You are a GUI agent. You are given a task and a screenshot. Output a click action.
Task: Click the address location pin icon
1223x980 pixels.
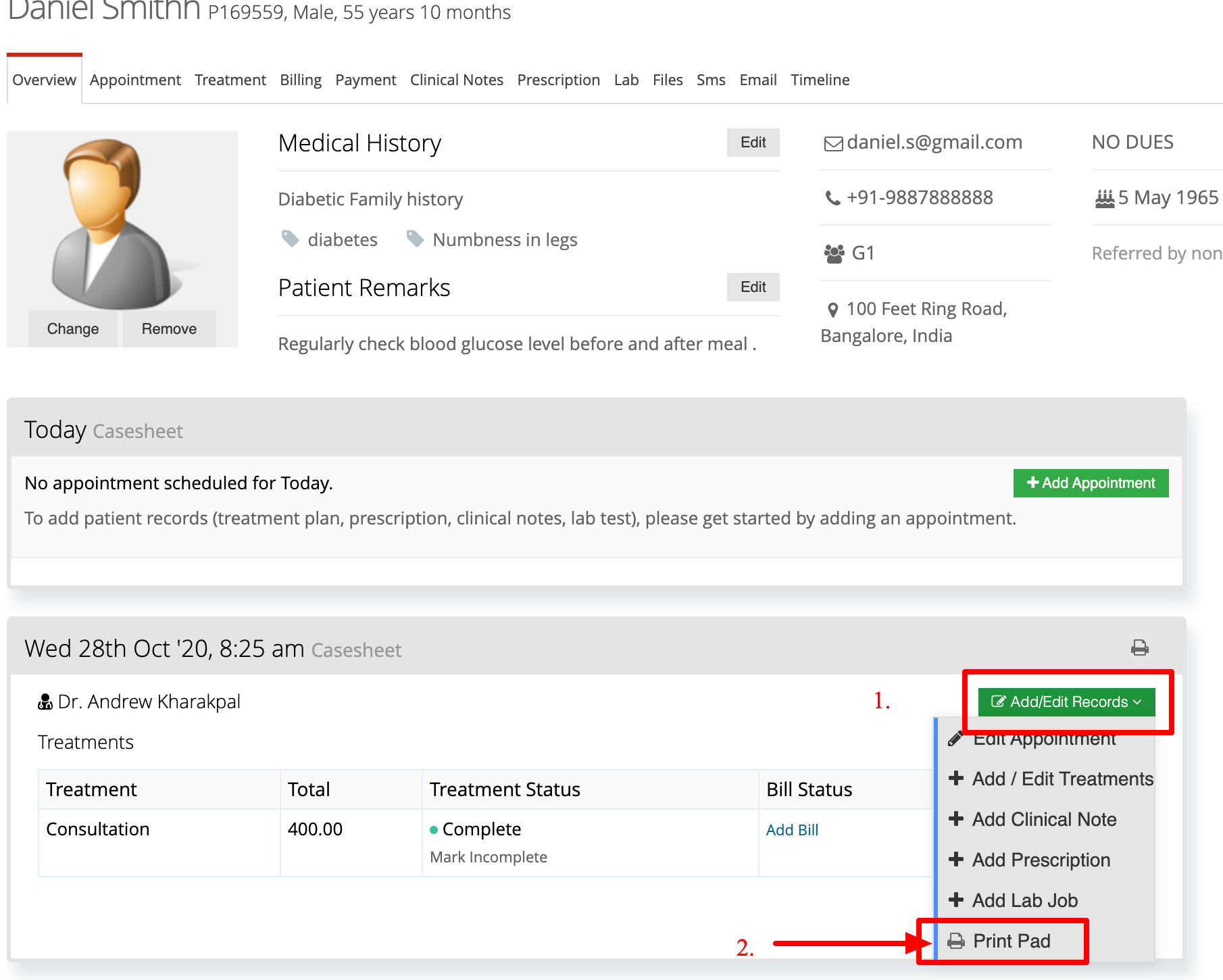pos(833,310)
